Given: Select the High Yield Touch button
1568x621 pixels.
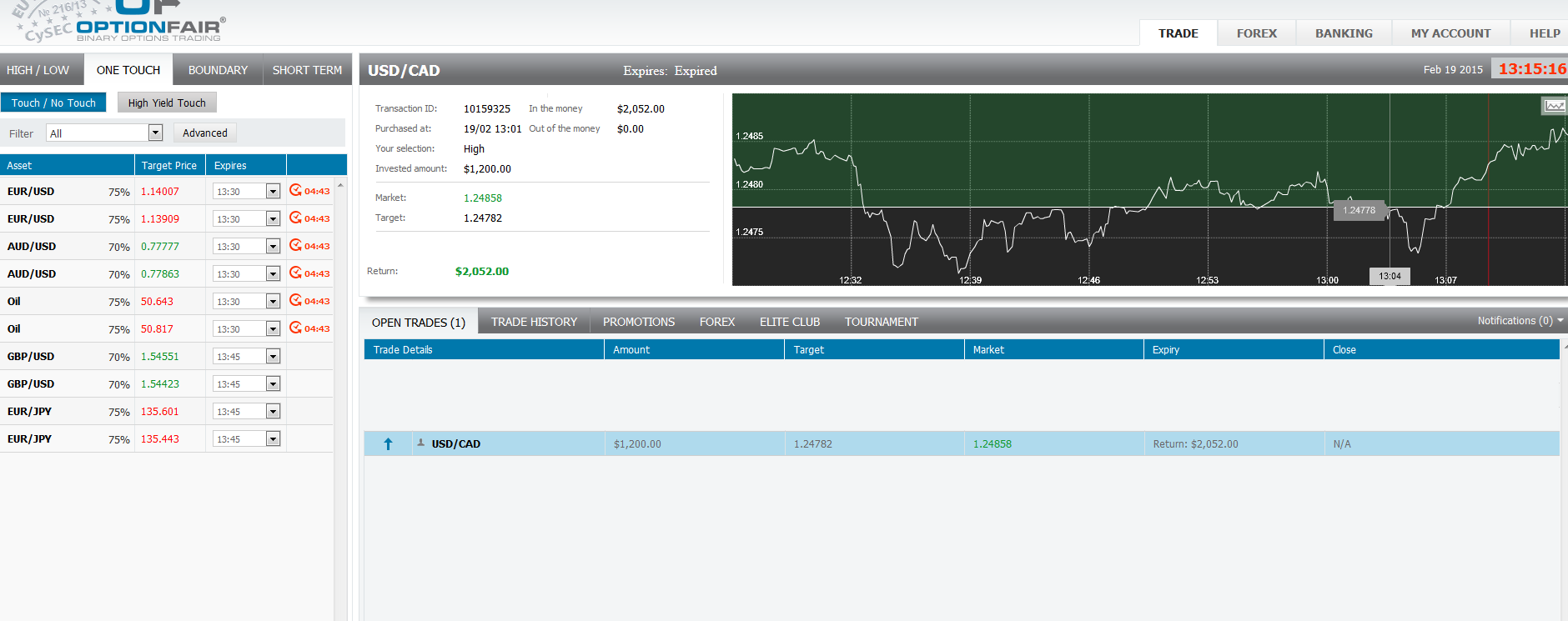Looking at the screenshot, I should point(167,103).
